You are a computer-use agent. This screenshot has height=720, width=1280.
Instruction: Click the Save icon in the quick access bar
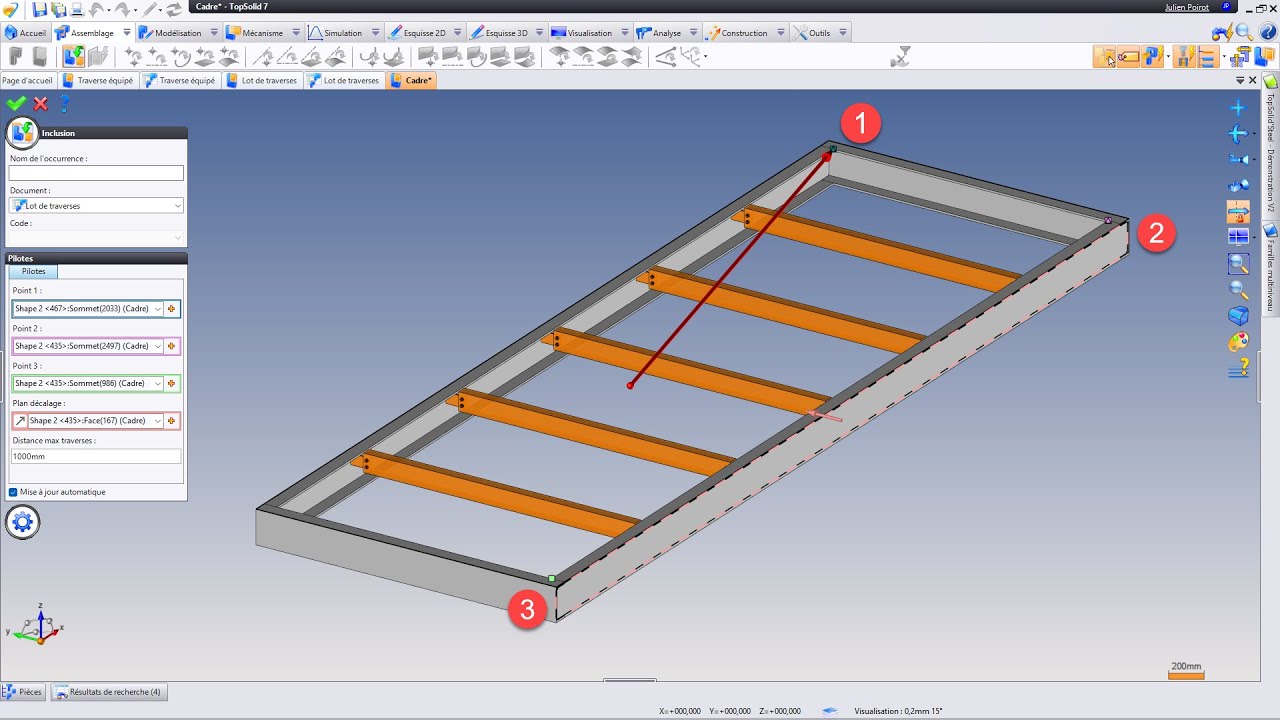click(x=39, y=9)
